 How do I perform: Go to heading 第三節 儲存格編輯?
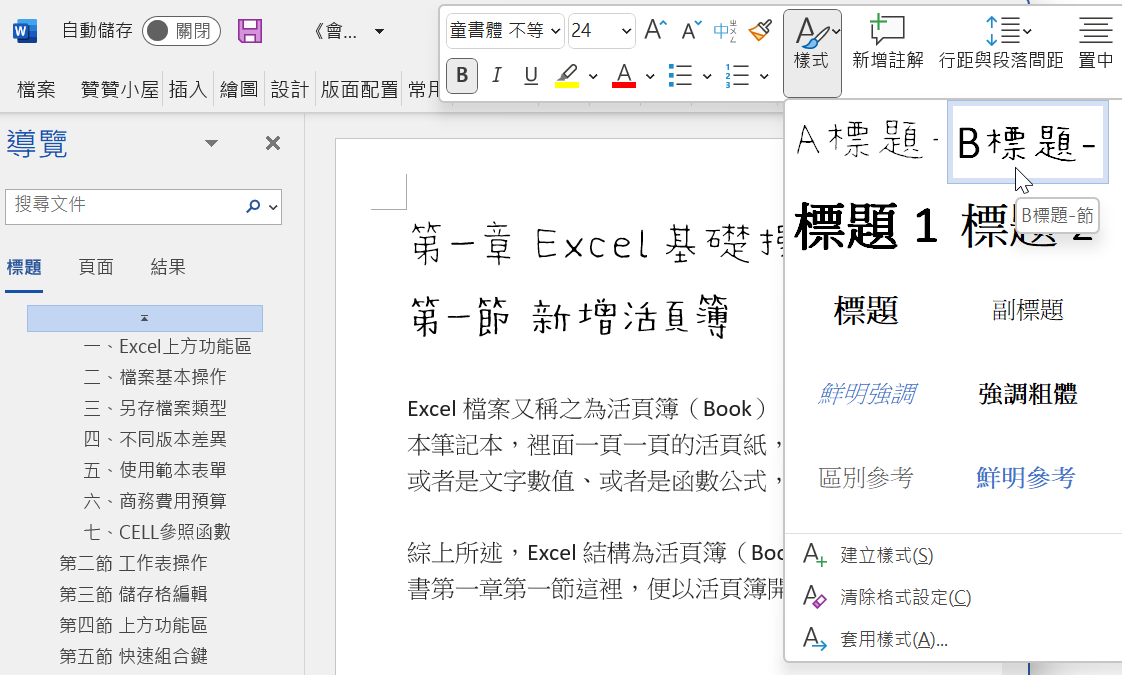point(133,594)
